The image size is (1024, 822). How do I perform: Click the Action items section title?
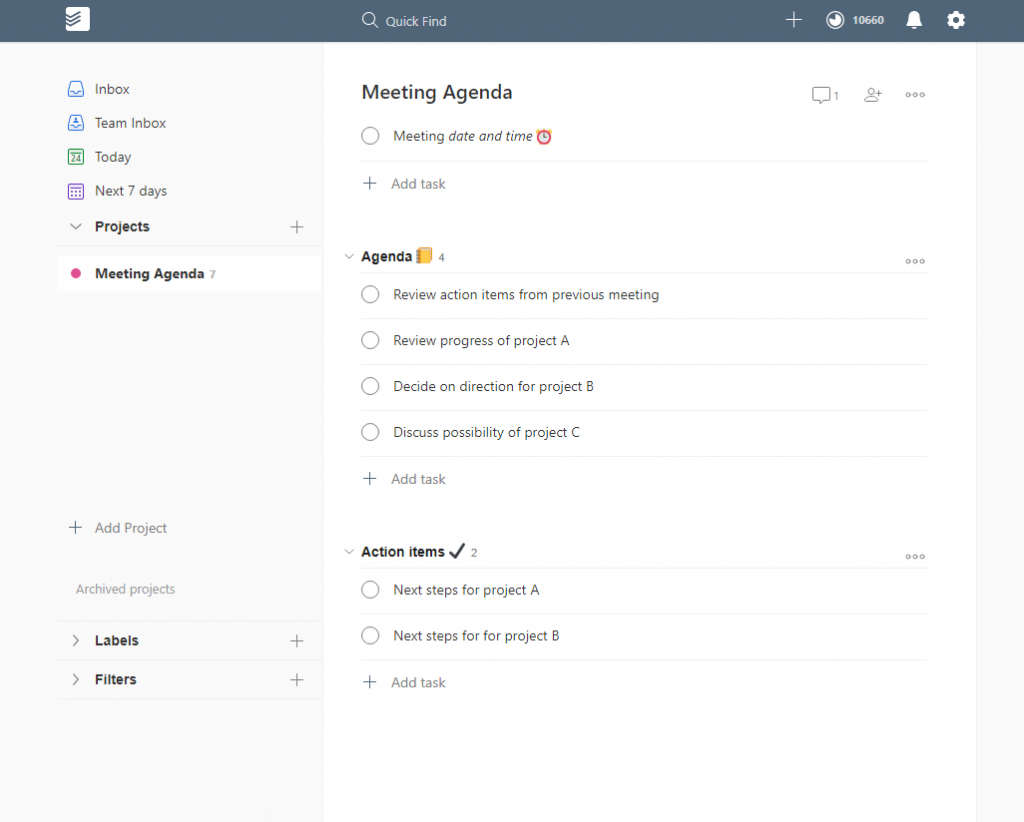pyautogui.click(x=403, y=552)
